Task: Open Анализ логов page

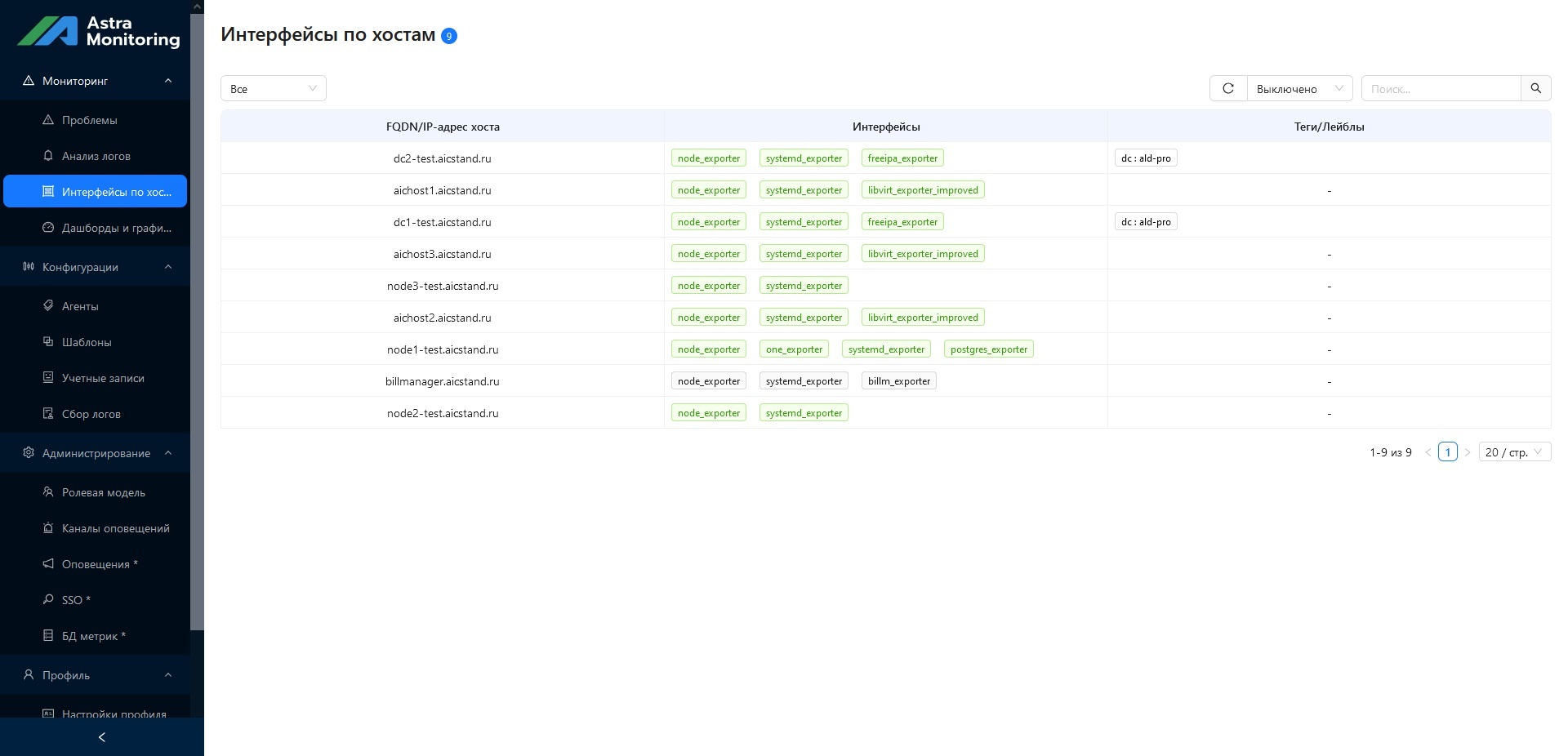Action: tap(96, 156)
